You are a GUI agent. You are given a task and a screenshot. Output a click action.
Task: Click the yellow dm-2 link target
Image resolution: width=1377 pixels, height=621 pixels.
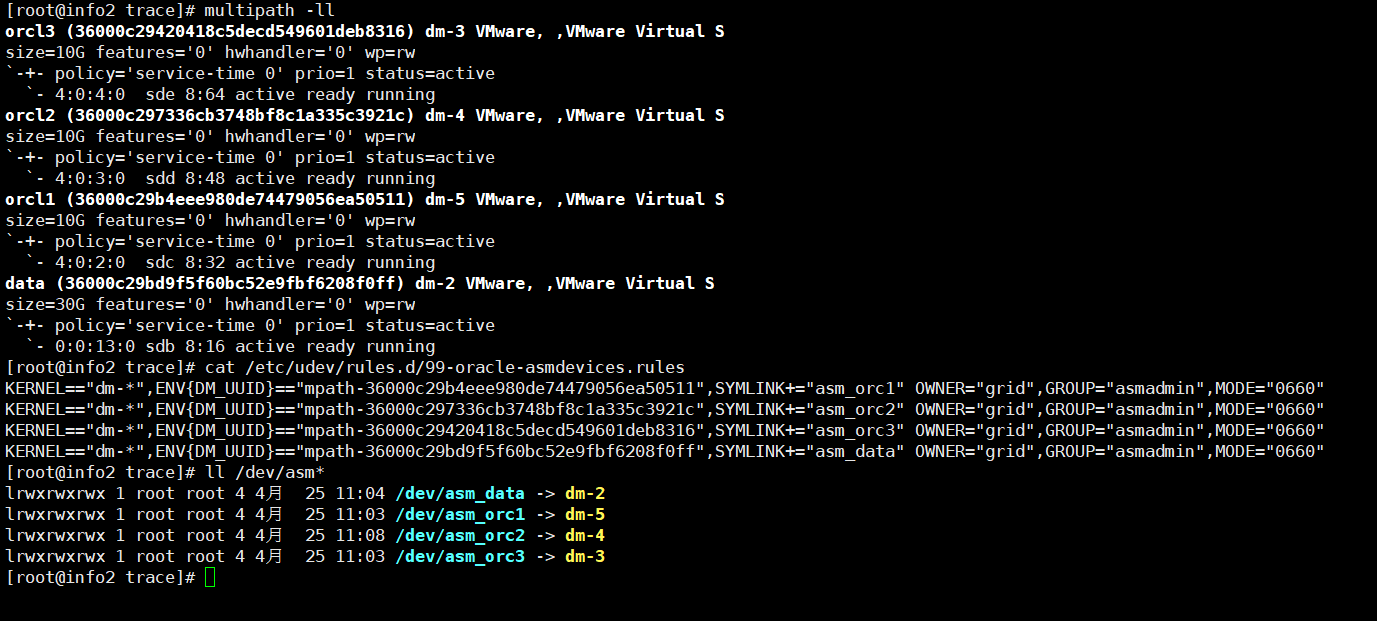(585, 494)
